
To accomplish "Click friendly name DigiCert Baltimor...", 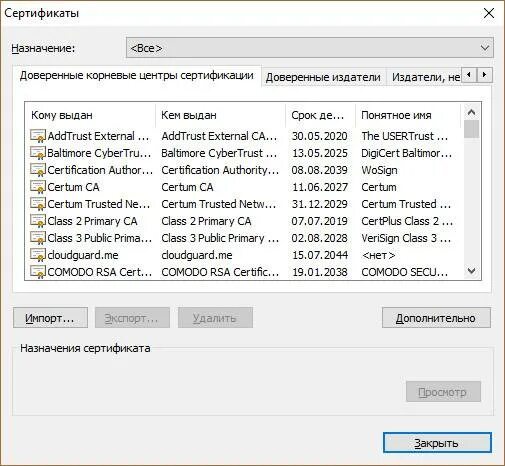I will coord(407,153).
